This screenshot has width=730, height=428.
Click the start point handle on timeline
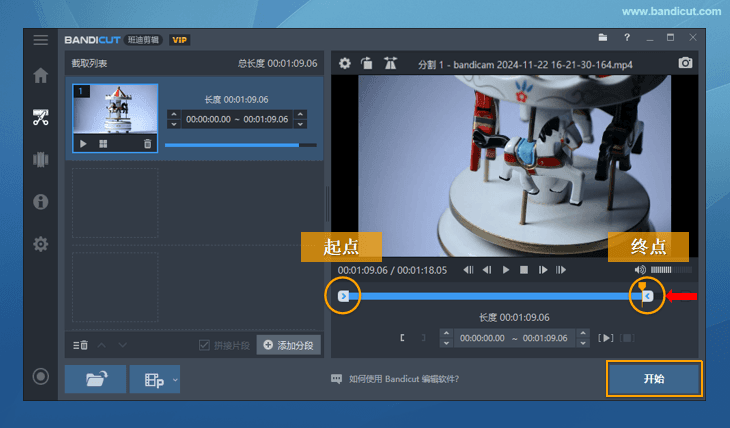tap(343, 296)
